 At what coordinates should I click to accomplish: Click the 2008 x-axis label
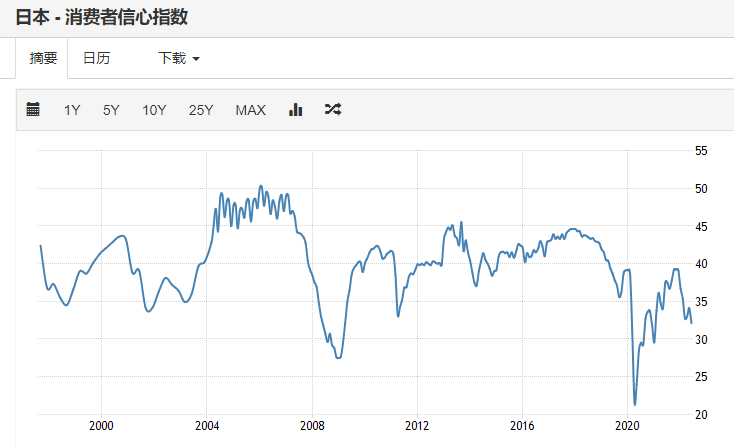click(312, 425)
